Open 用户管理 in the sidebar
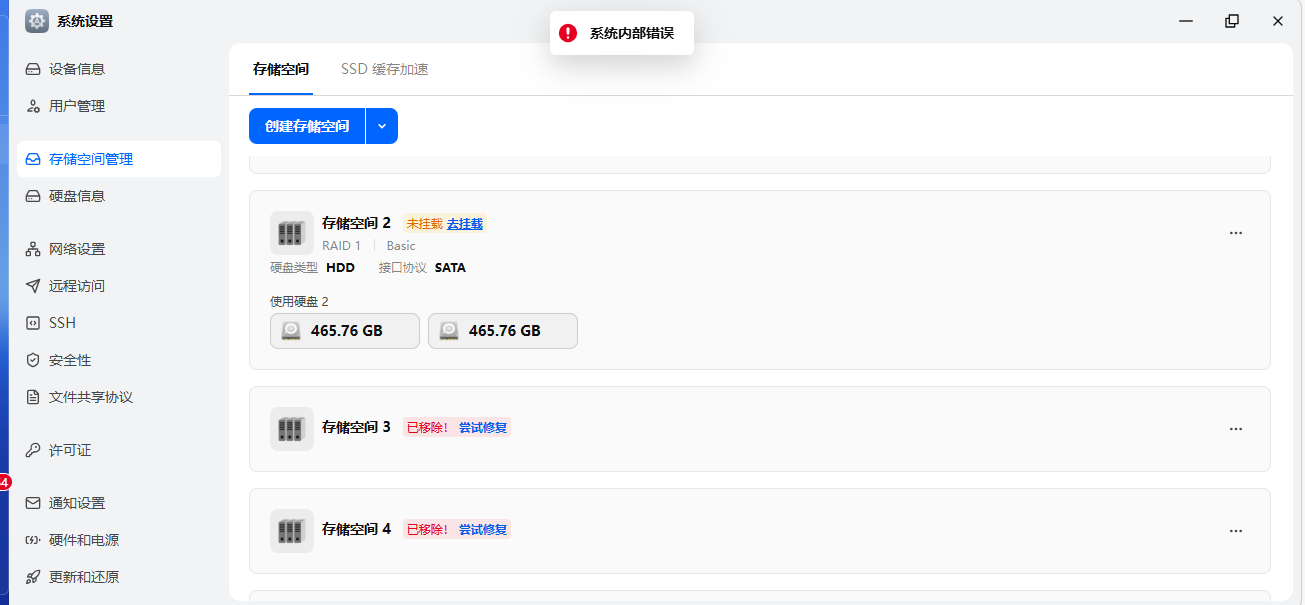Screen dimensions: 1305x605 click(119, 106)
